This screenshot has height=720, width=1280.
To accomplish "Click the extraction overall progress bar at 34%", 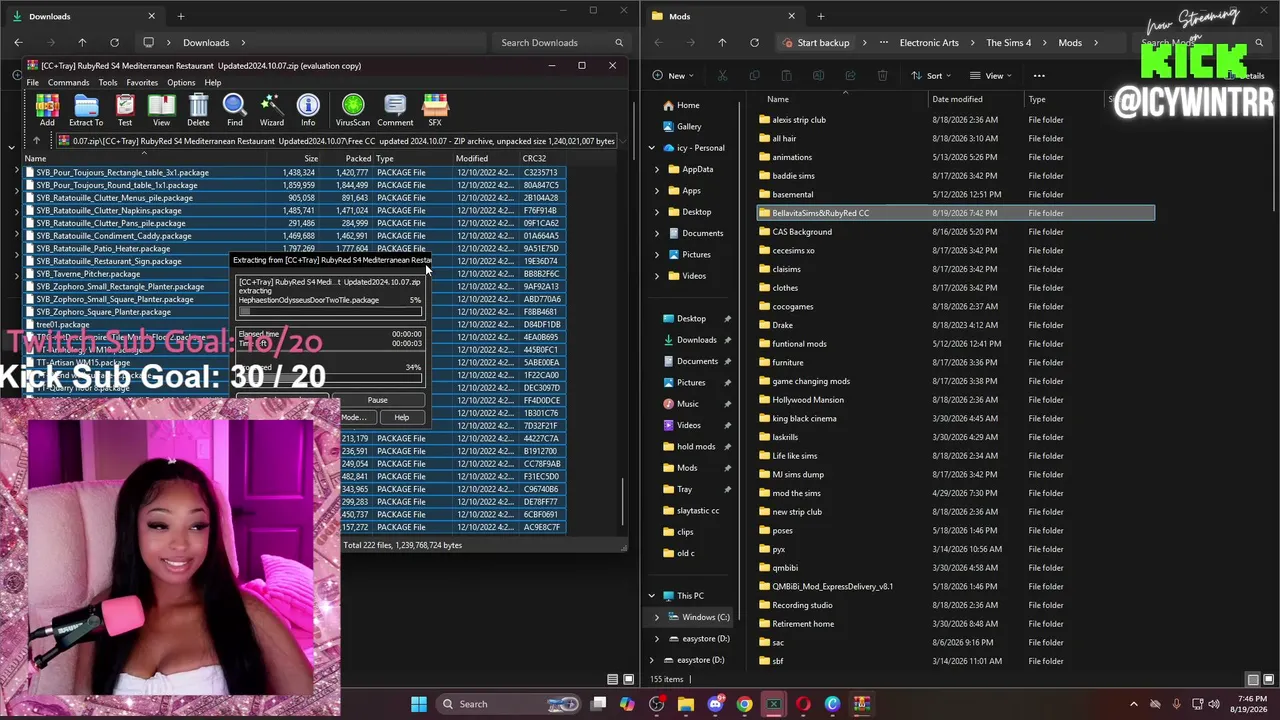I will 330,378.
